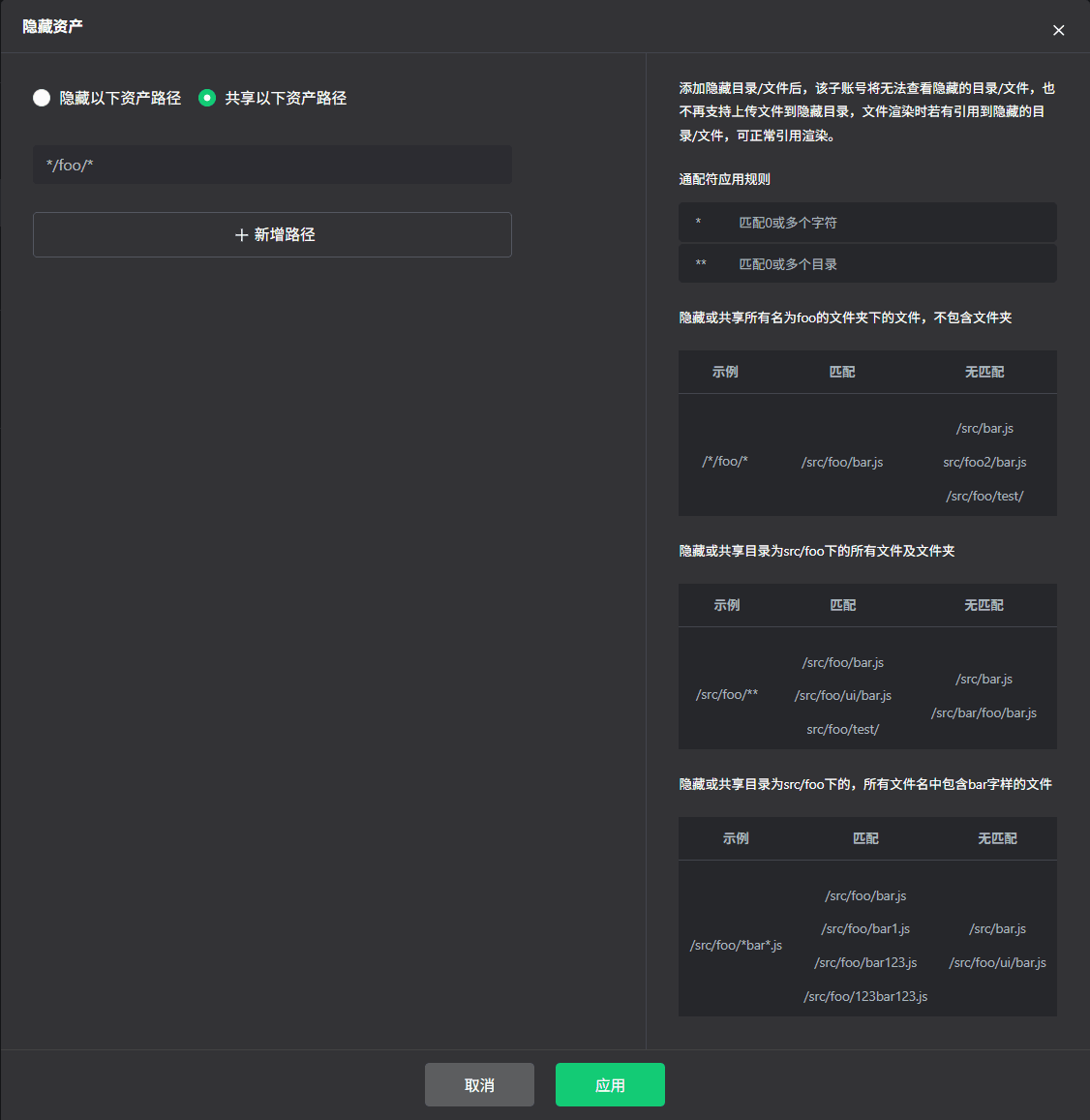Click the 通配符应用规则 heading

(724, 179)
